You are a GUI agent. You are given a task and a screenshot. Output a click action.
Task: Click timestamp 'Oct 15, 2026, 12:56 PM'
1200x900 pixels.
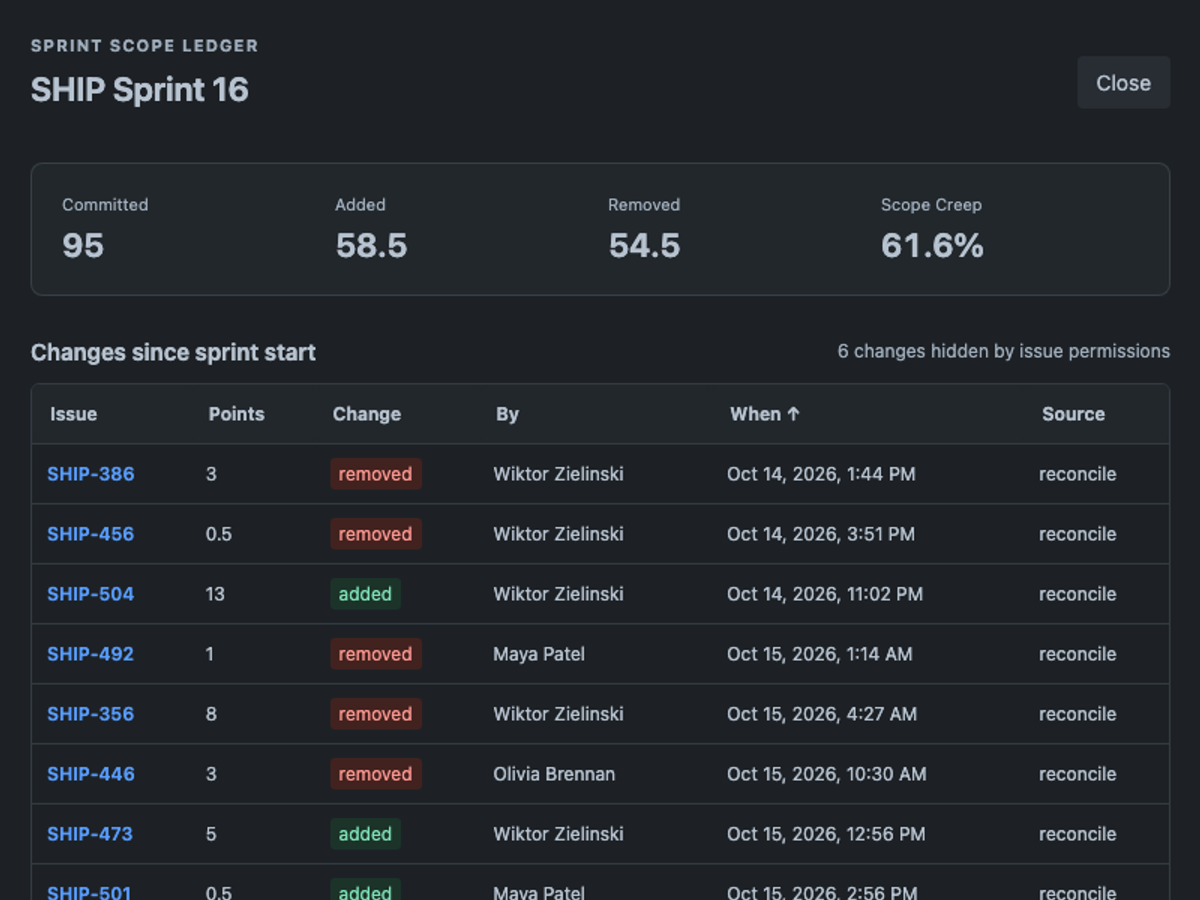point(826,834)
